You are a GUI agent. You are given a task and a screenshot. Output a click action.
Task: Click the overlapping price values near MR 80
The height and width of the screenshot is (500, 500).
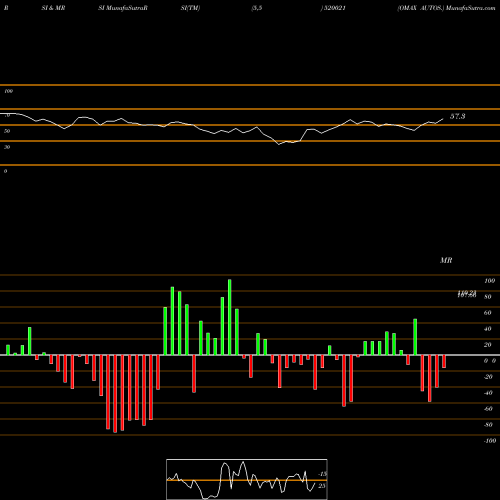point(467,294)
